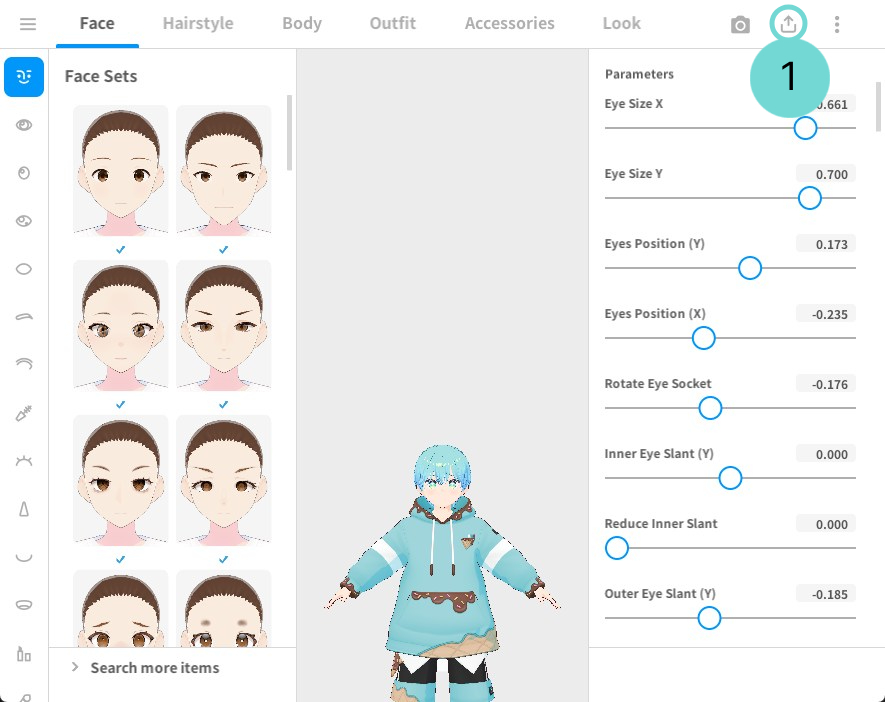Select the nose category icon
Image resolution: width=885 pixels, height=702 pixels.
click(24, 509)
